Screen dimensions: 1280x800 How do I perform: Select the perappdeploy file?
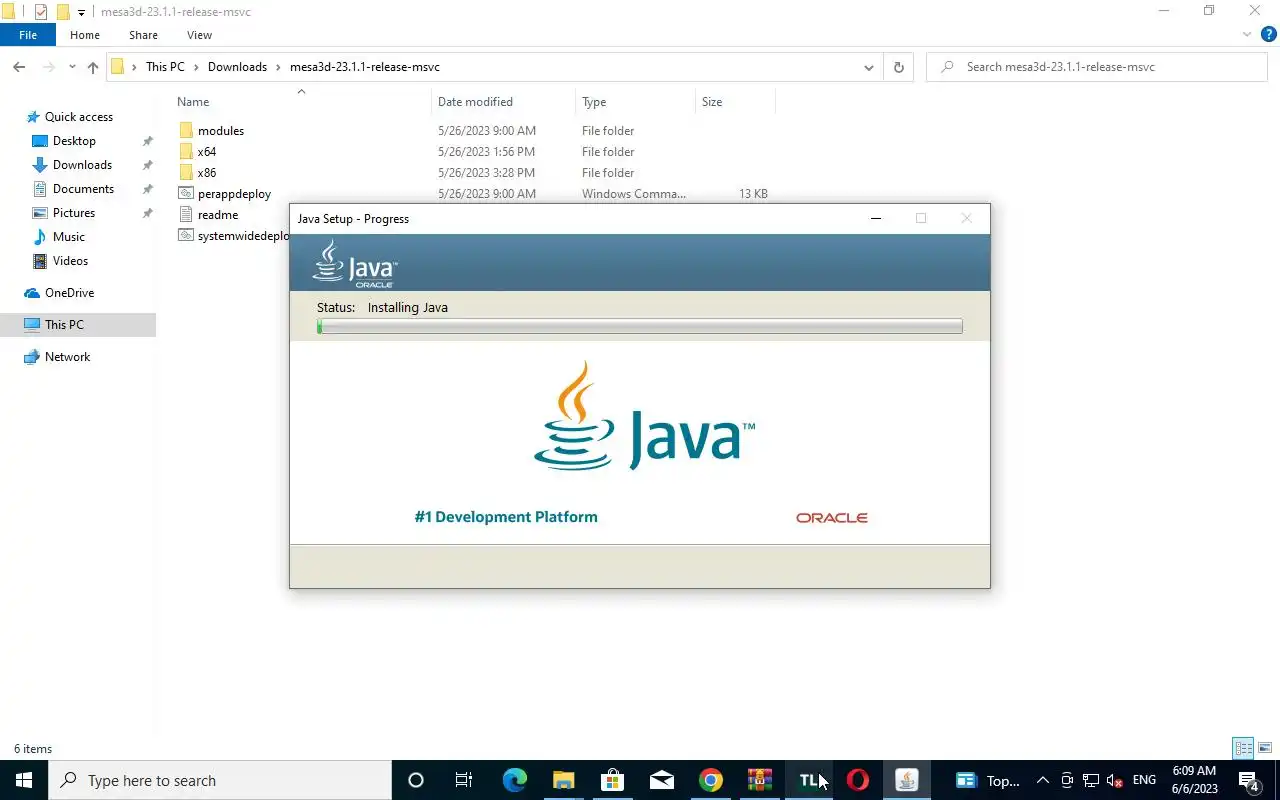tap(234, 194)
